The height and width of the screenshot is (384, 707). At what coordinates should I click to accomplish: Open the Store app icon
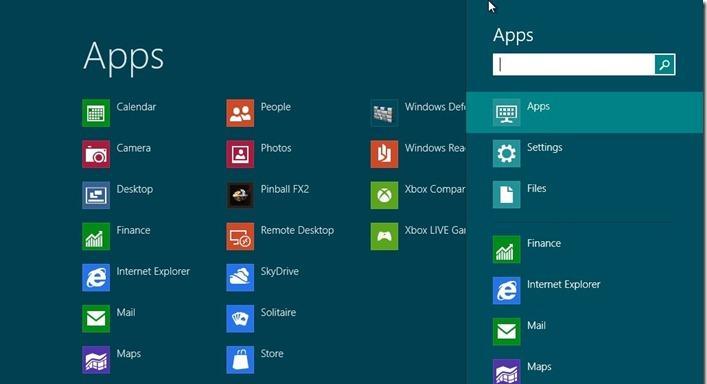tap(240, 360)
